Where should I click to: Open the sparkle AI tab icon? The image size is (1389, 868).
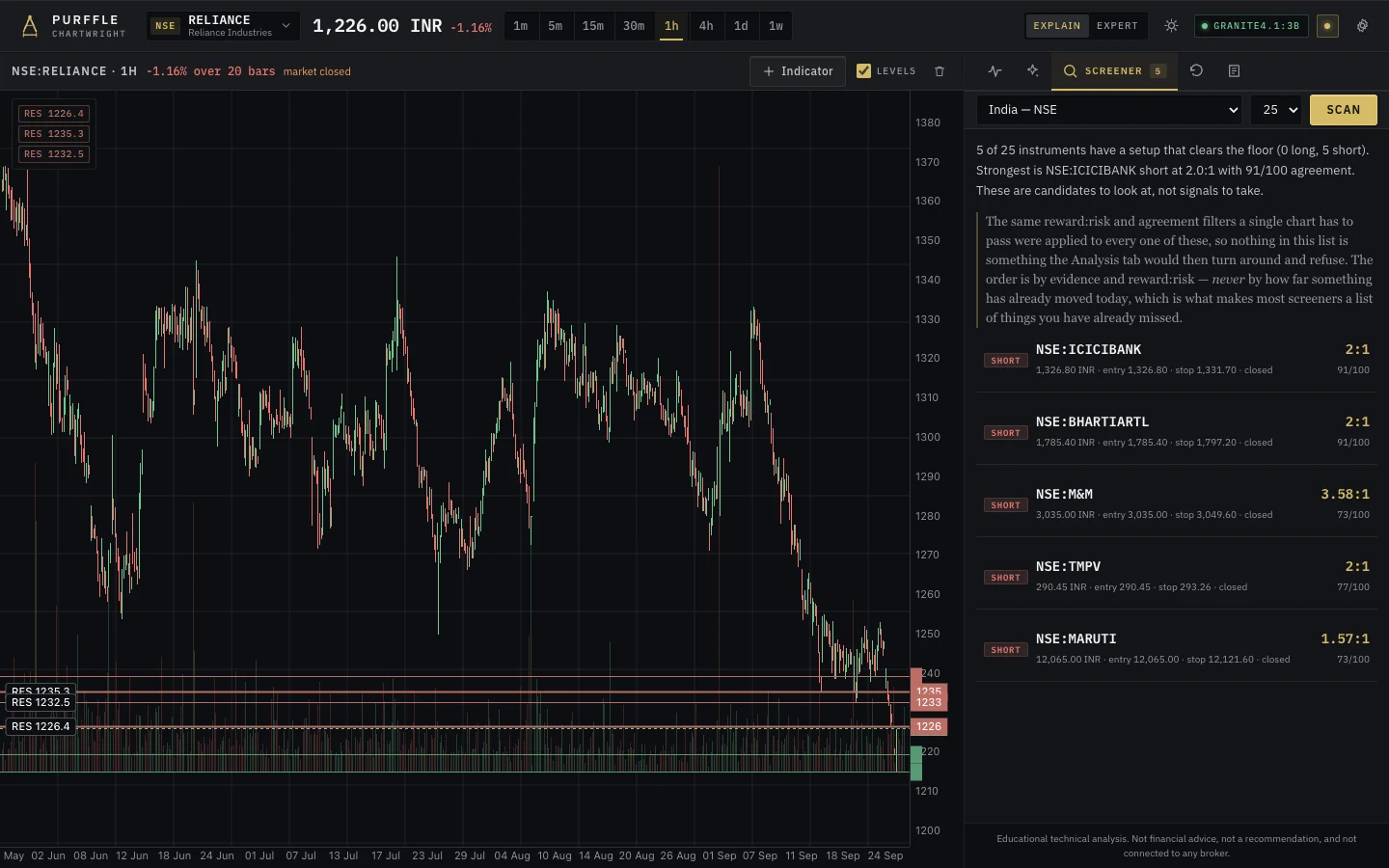1033,71
